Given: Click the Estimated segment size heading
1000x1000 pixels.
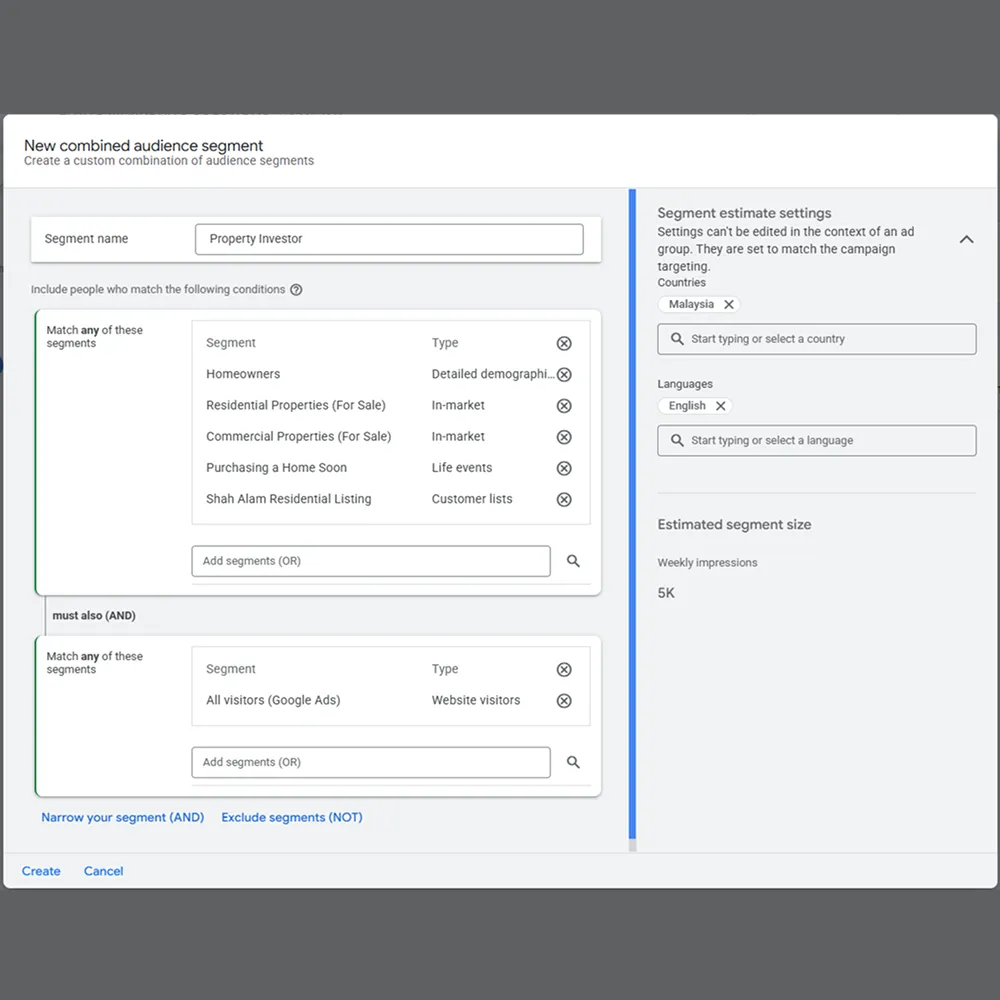Looking at the screenshot, I should (x=734, y=525).
